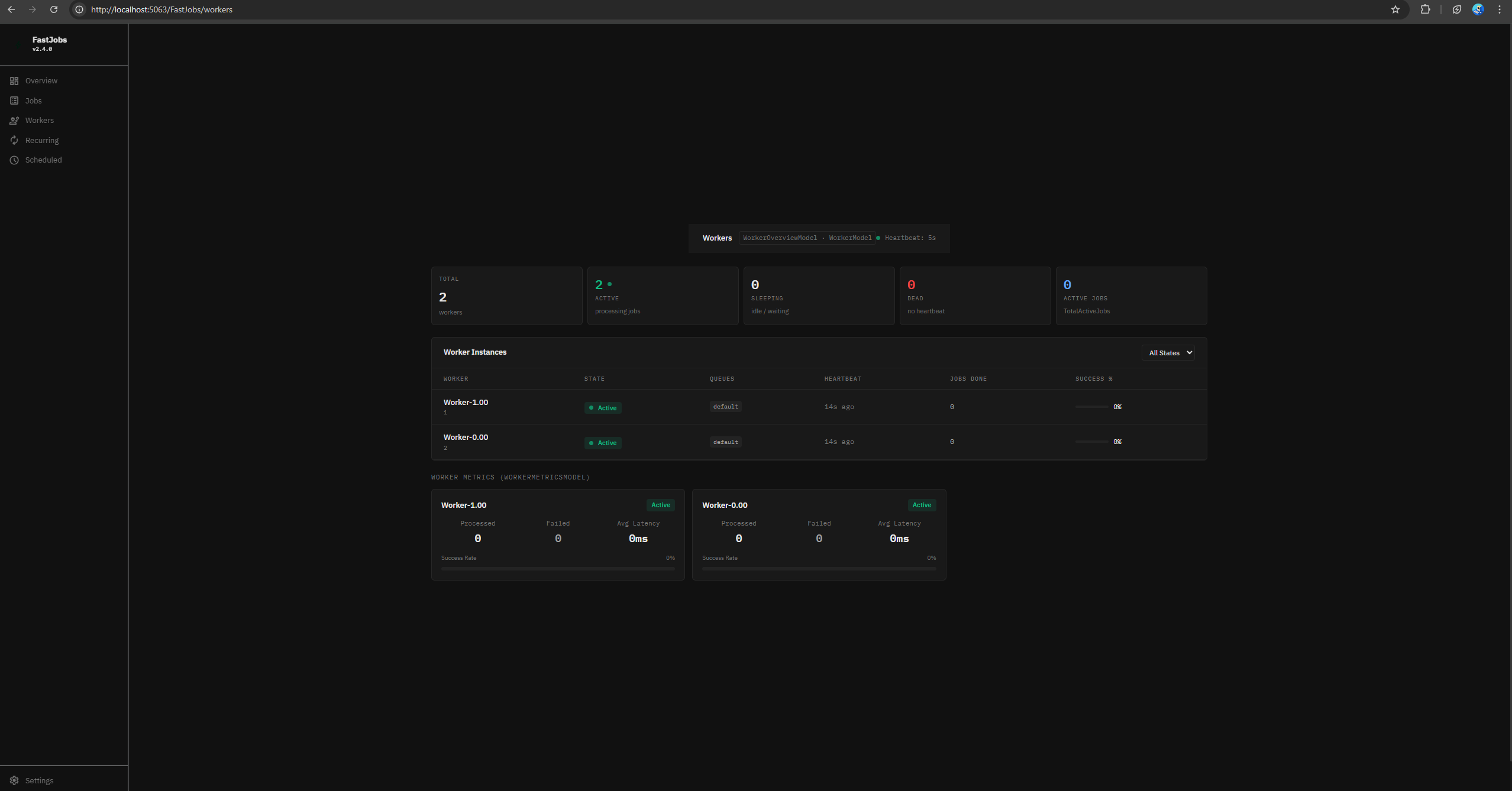The width and height of the screenshot is (1512, 791).
Task: Click Active badge on Worker-1.00 metrics card
Action: (661, 505)
